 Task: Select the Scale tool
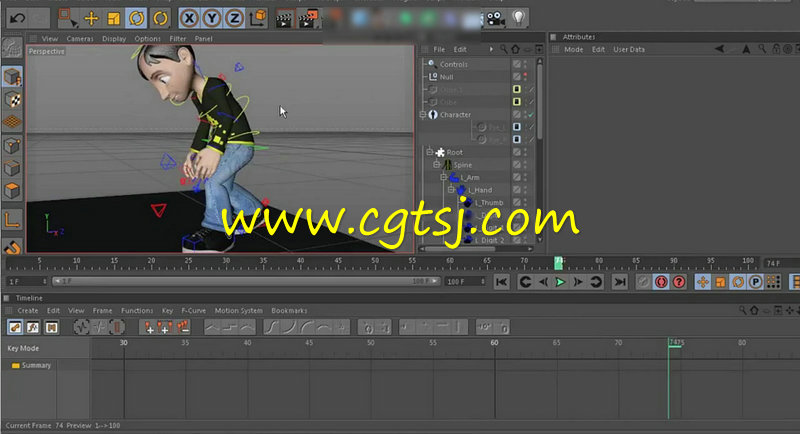(113, 19)
